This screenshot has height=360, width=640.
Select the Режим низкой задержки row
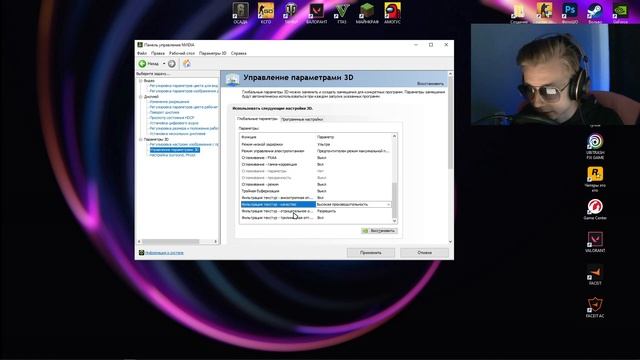[316, 144]
